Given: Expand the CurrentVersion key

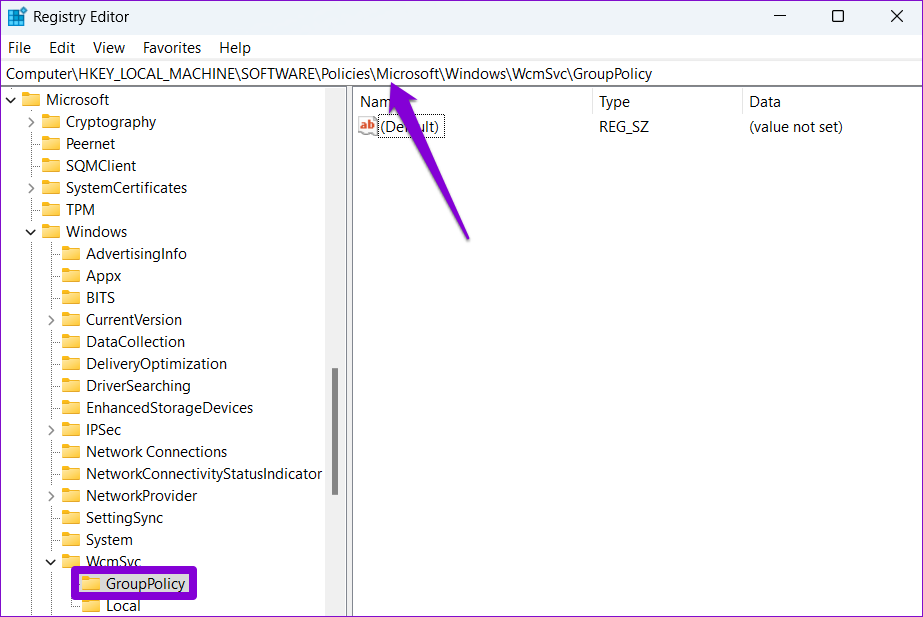Looking at the screenshot, I should [51, 320].
